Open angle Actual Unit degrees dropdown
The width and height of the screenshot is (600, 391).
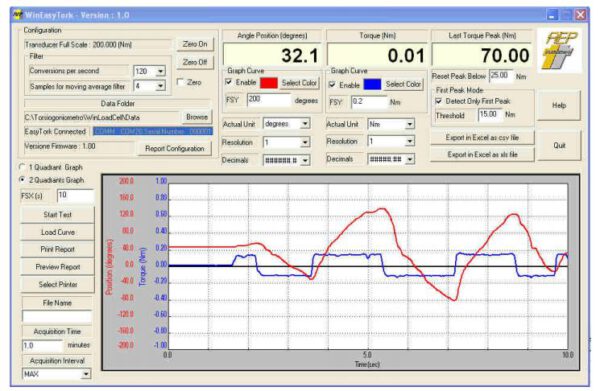(305, 124)
